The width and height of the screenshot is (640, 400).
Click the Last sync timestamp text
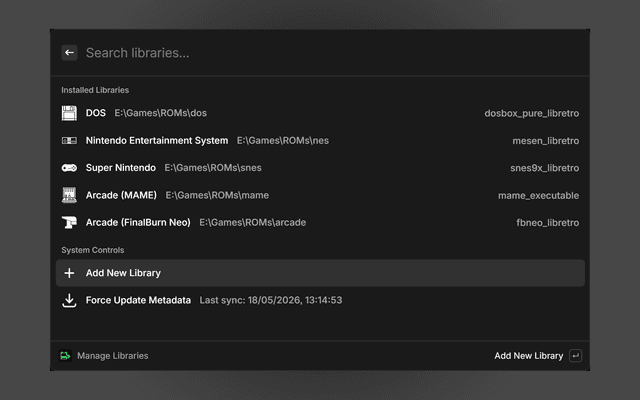click(271, 300)
